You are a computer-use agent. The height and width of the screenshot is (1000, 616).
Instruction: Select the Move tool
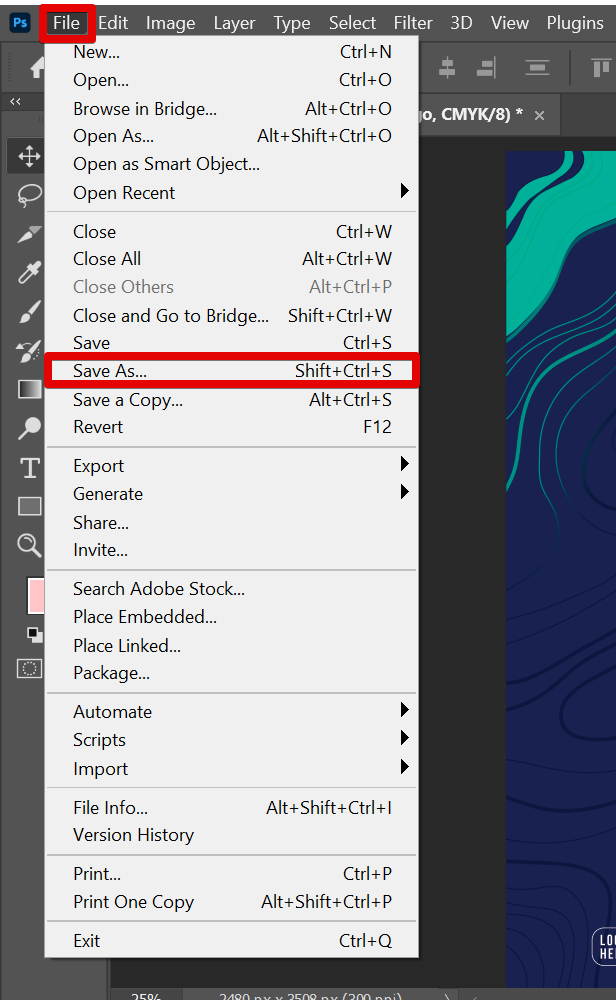(x=29, y=156)
